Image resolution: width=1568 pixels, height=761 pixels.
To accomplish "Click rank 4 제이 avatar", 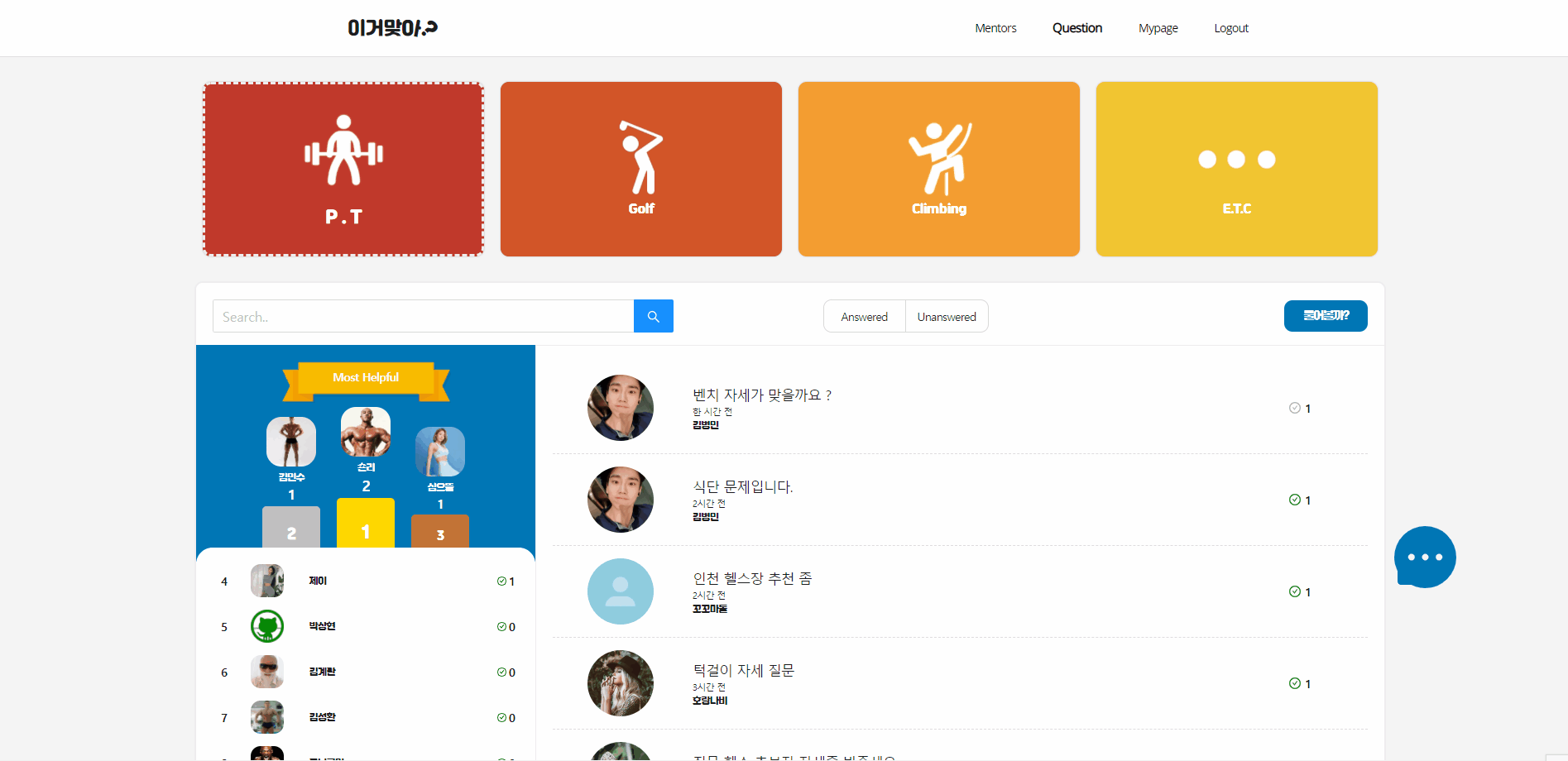I will pyautogui.click(x=267, y=581).
